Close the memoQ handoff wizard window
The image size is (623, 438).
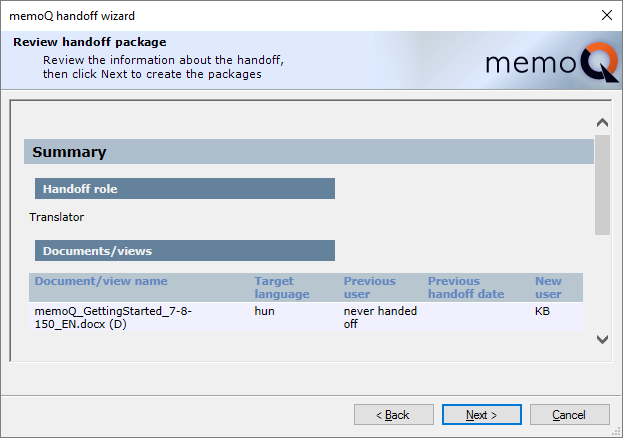pos(606,15)
